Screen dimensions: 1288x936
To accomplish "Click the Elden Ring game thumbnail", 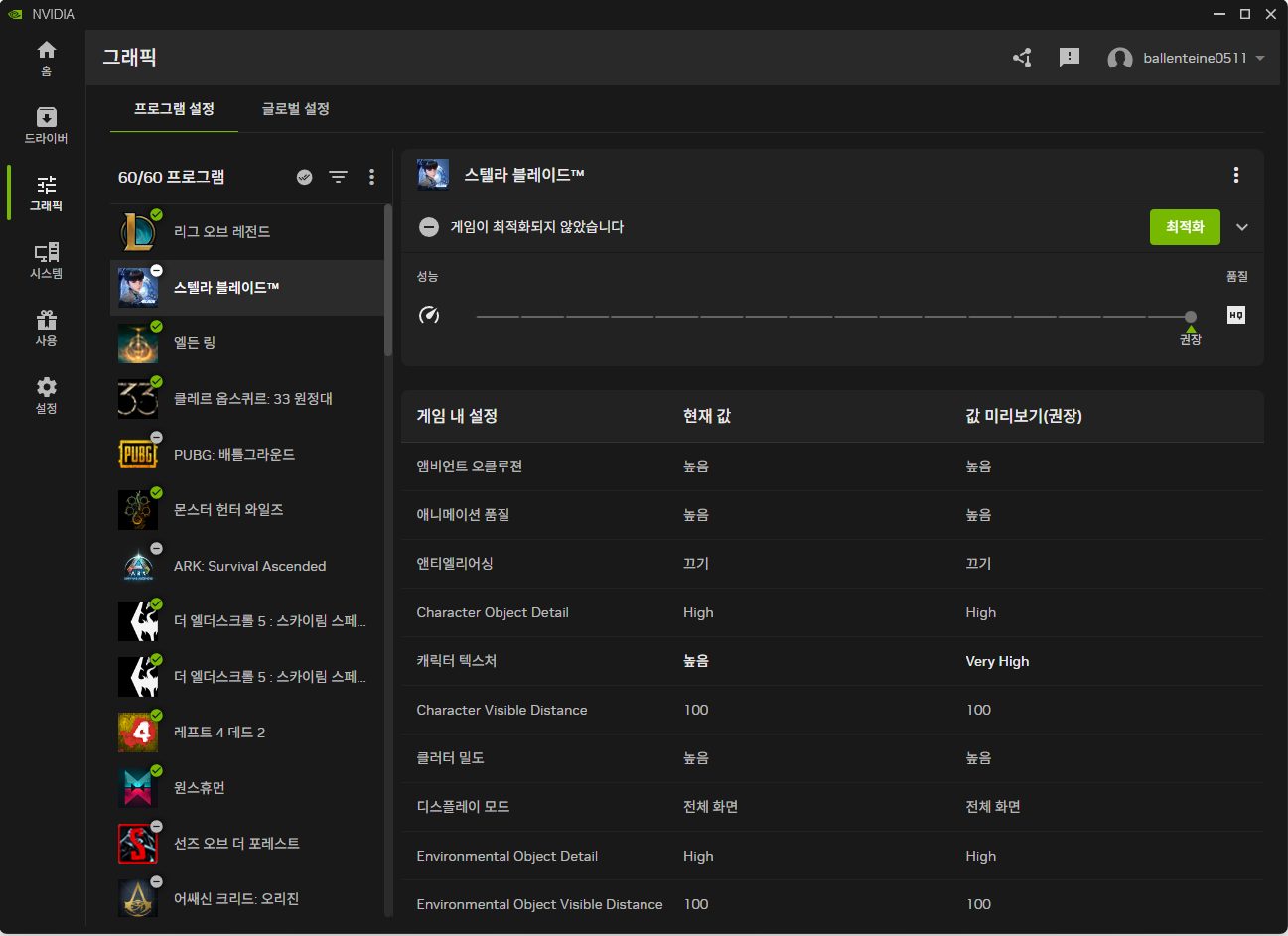I will click(138, 343).
